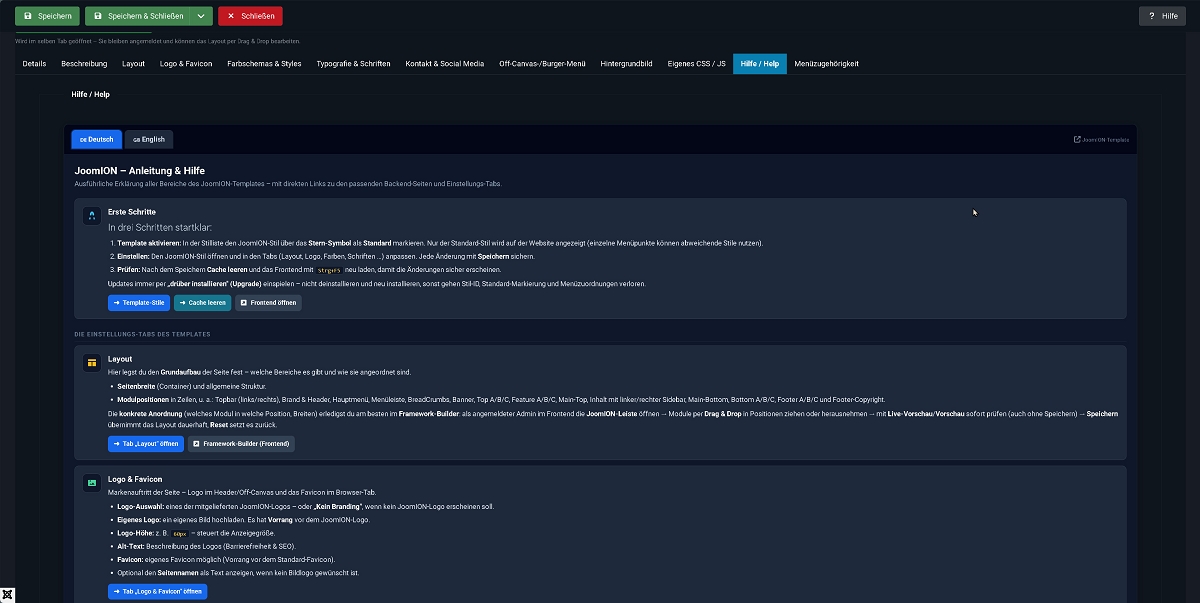Select Kontakt & Social Media tab
Viewport: 1200px width, 603px height.
[444, 63]
